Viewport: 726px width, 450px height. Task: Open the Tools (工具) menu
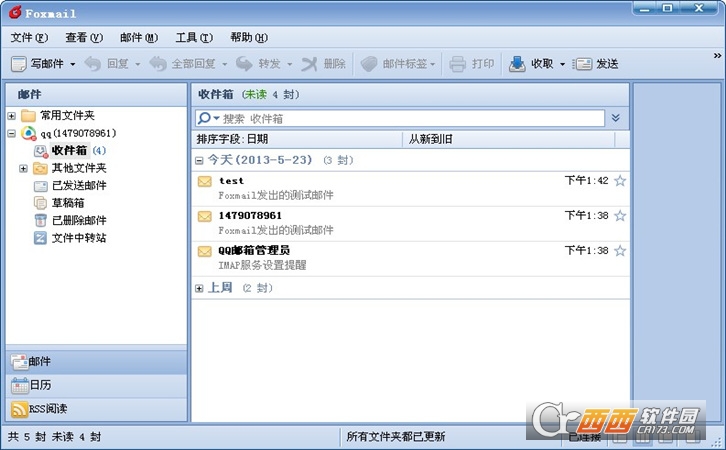tap(194, 38)
